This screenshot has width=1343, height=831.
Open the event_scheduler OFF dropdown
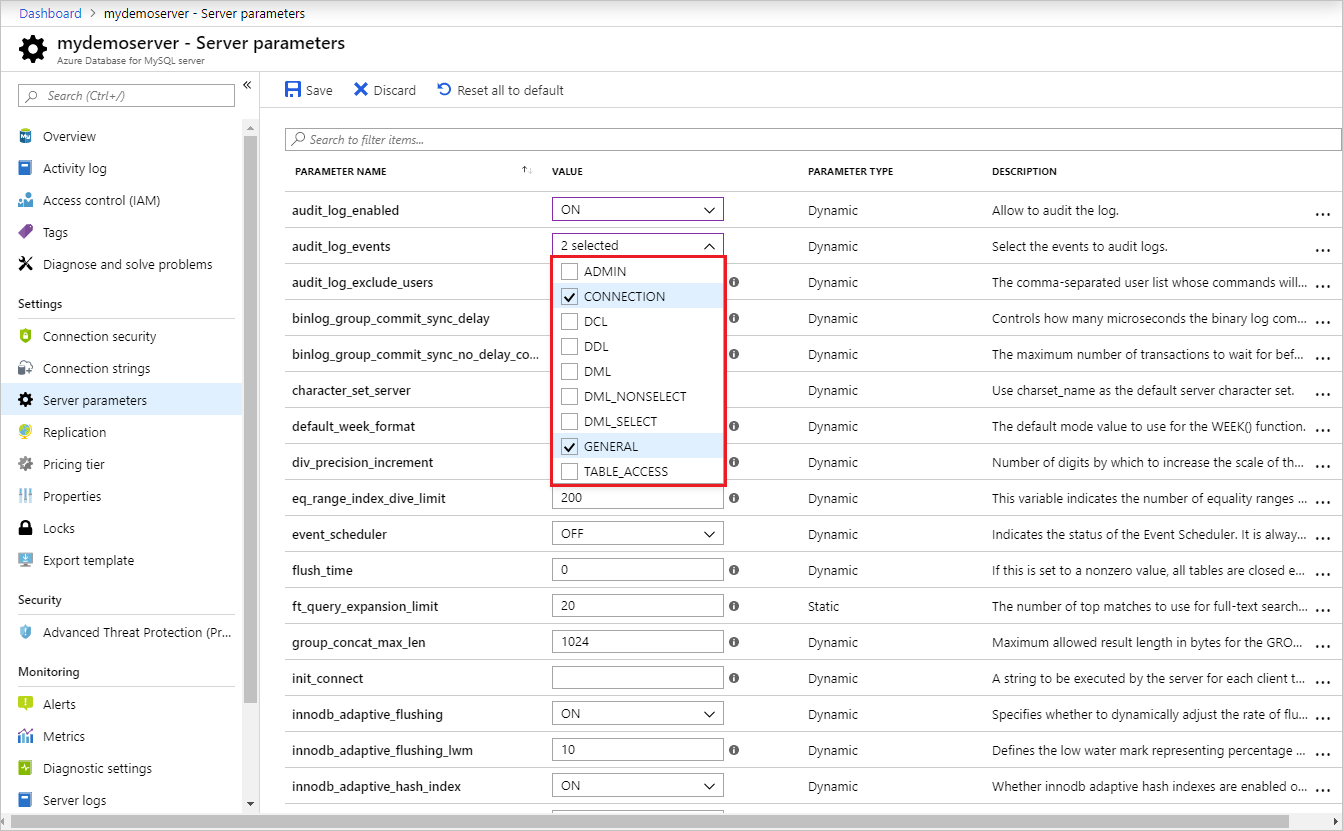tap(637, 533)
